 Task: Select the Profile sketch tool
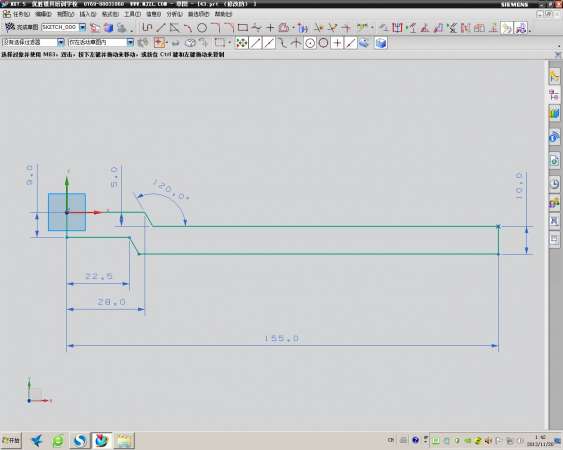tap(147, 28)
